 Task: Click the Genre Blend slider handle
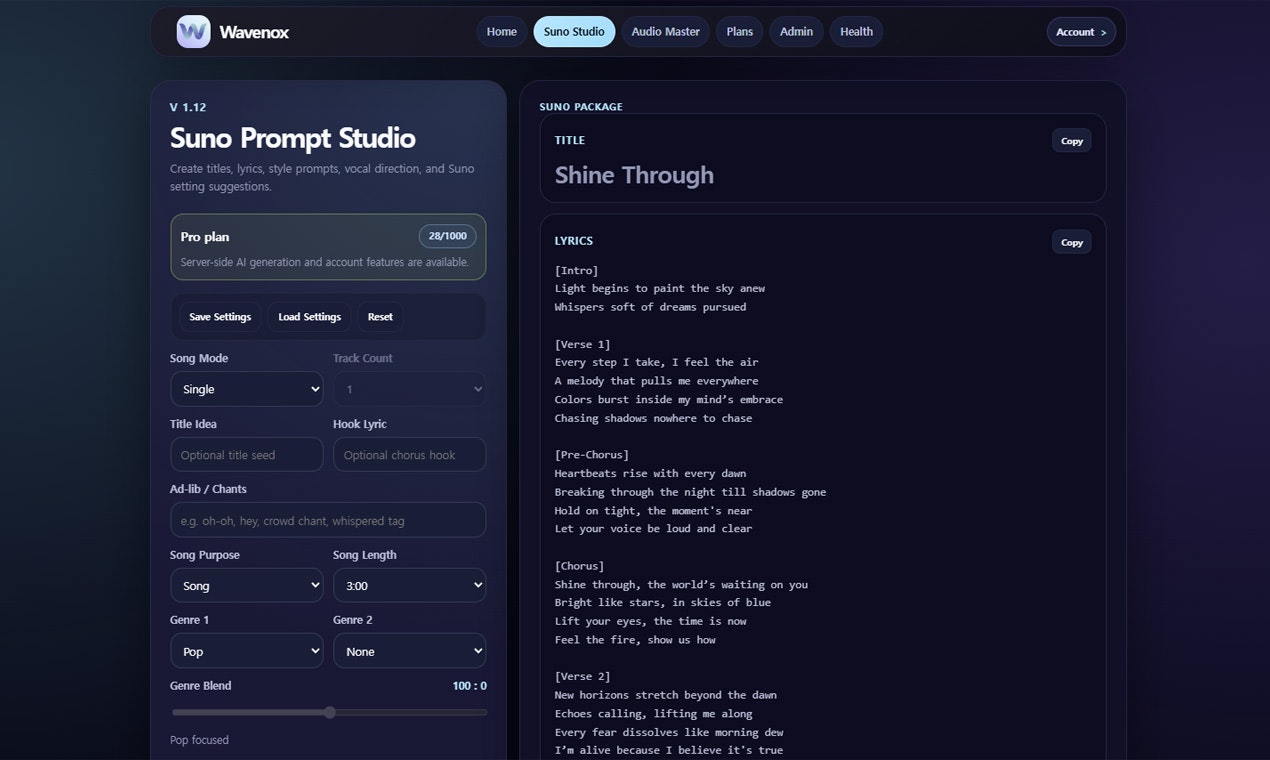[330, 712]
